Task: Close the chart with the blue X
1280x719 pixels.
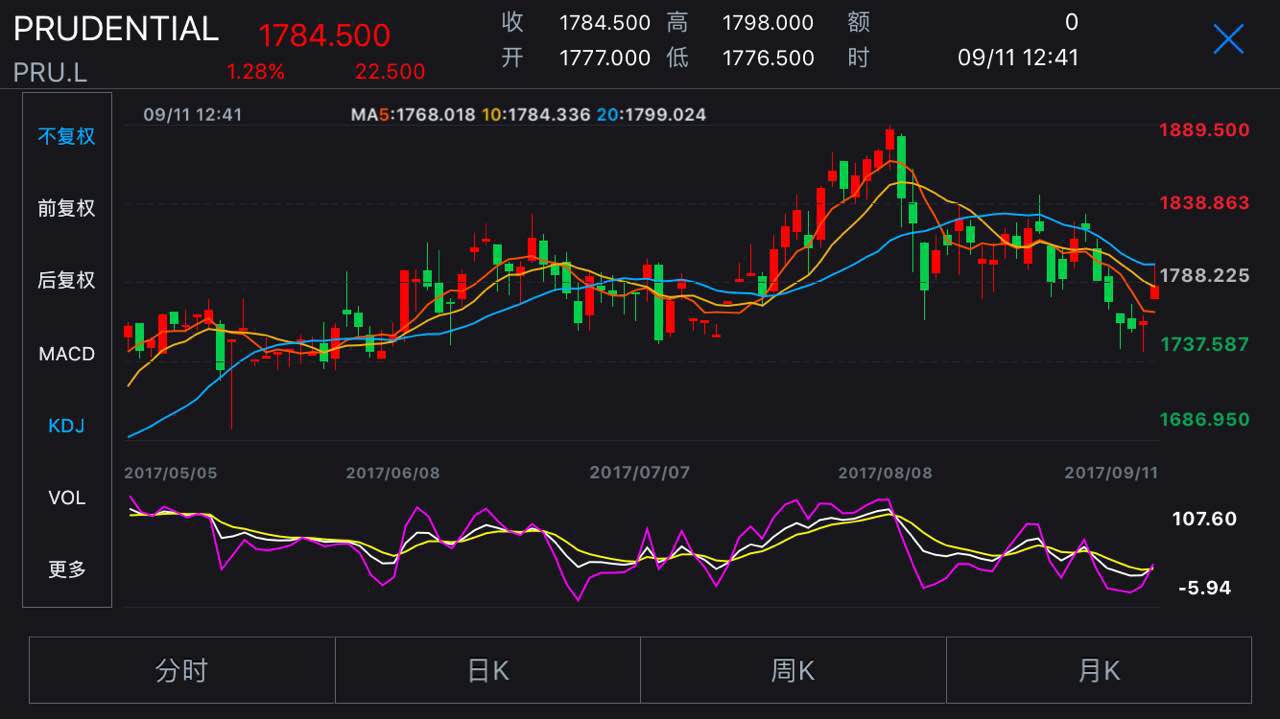Action: [x=1228, y=39]
